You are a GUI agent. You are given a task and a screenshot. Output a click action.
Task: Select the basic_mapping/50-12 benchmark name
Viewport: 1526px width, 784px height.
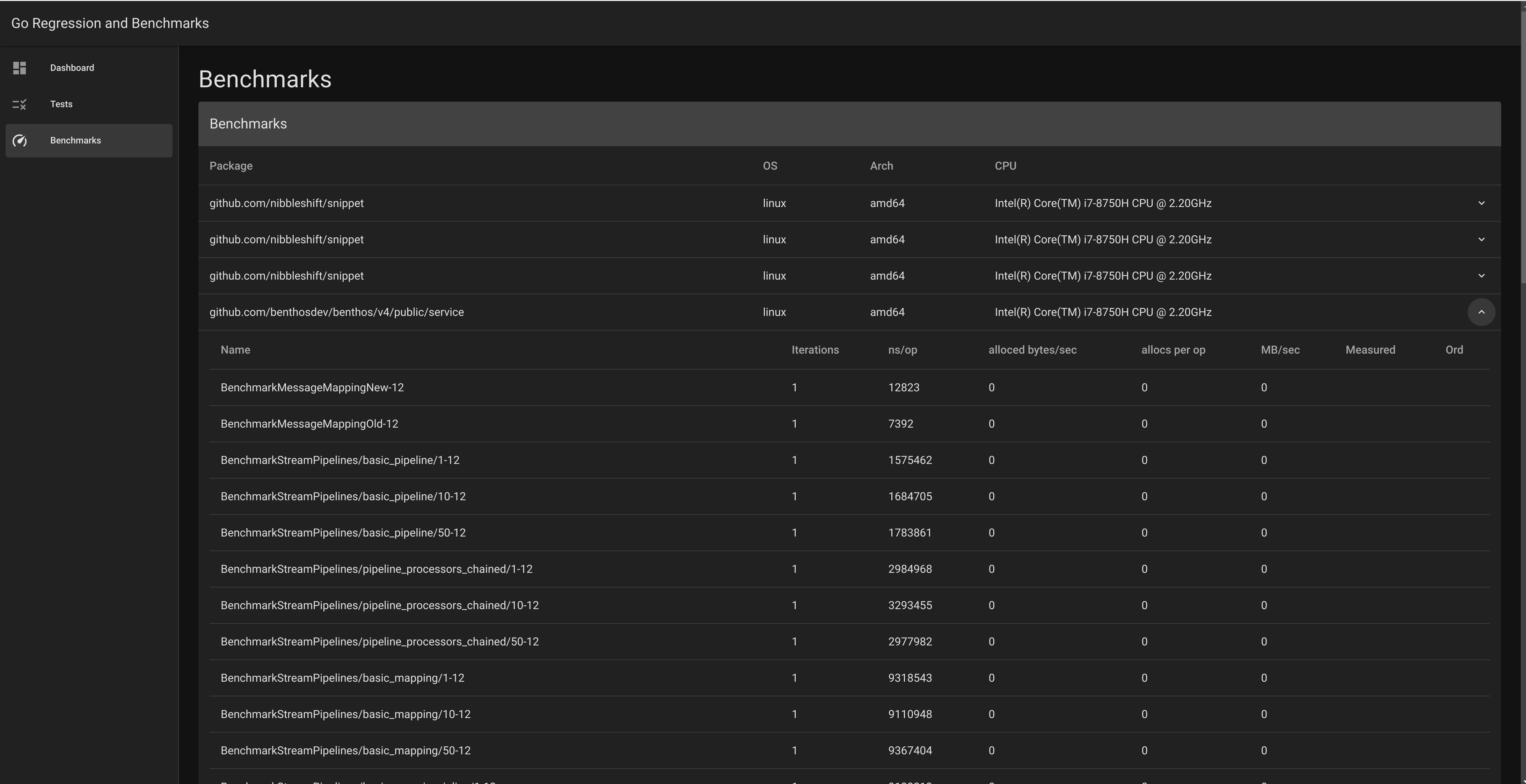click(x=345, y=751)
